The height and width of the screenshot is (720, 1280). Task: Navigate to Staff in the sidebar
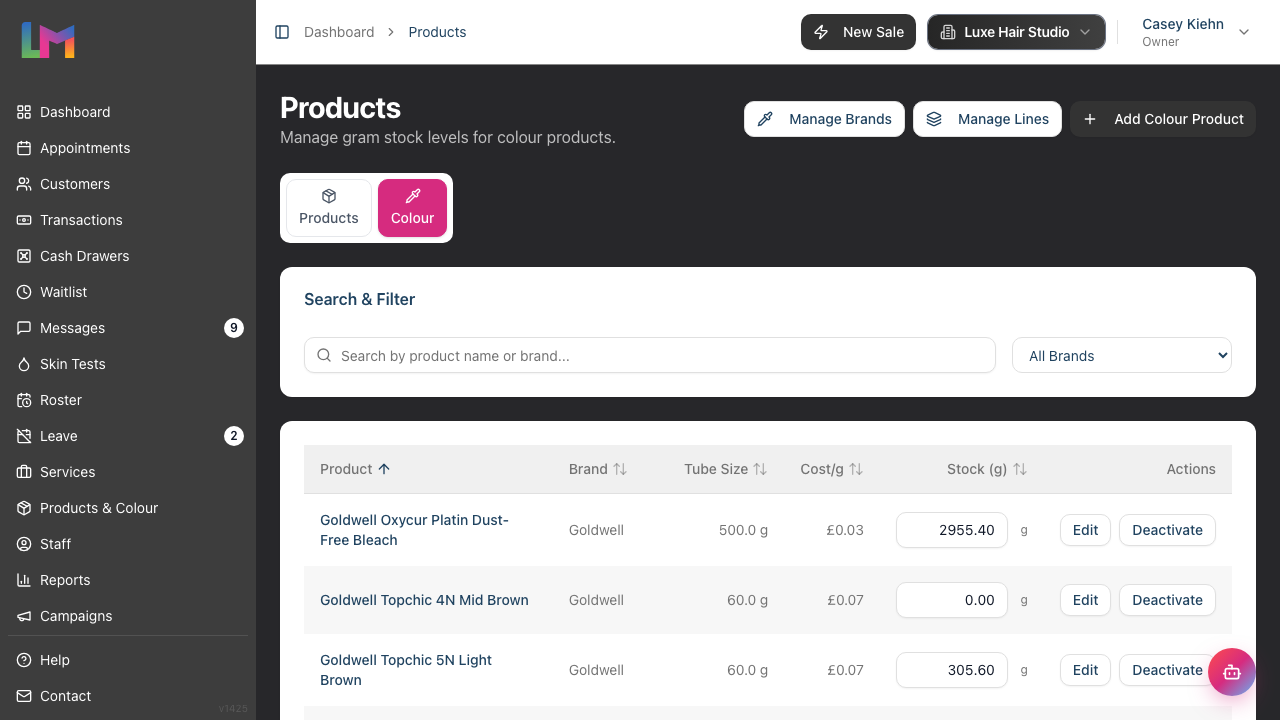(x=128, y=544)
